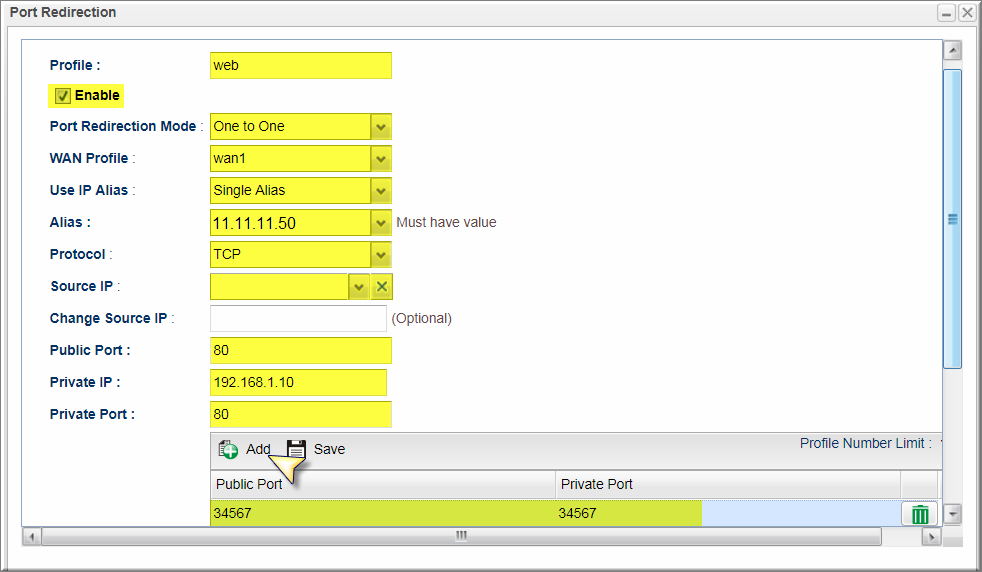Focus the Private IP input field
The image size is (982, 572).
coord(298,383)
